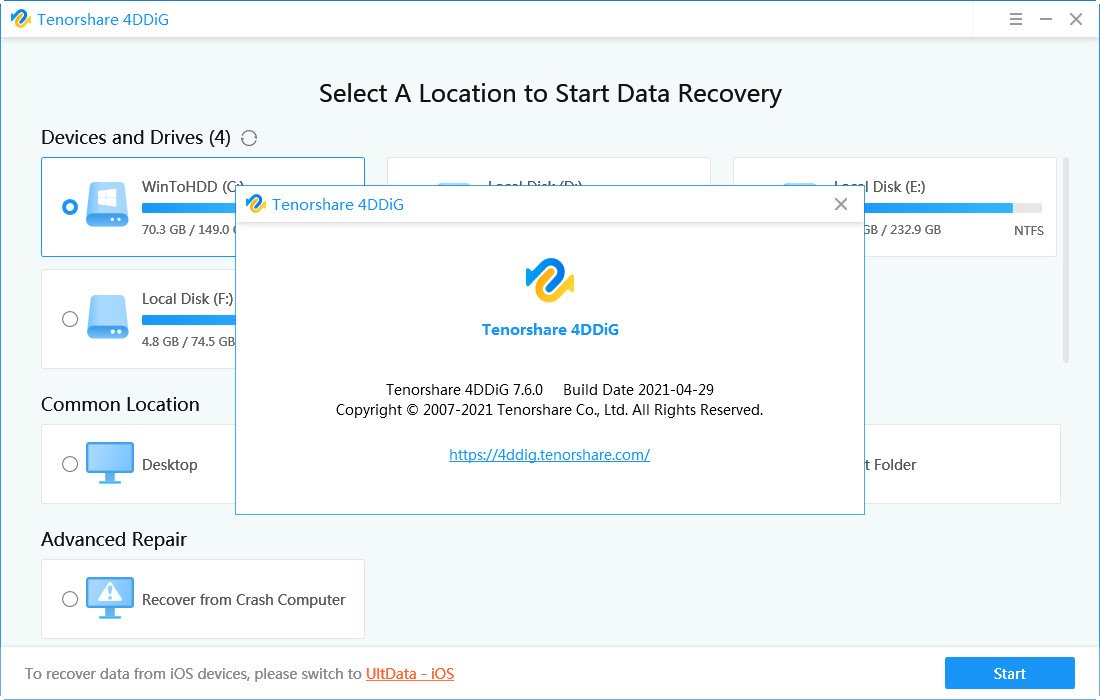Click the 4DDiG logo in main title bar
The height and width of the screenshot is (700, 1100).
[20, 19]
